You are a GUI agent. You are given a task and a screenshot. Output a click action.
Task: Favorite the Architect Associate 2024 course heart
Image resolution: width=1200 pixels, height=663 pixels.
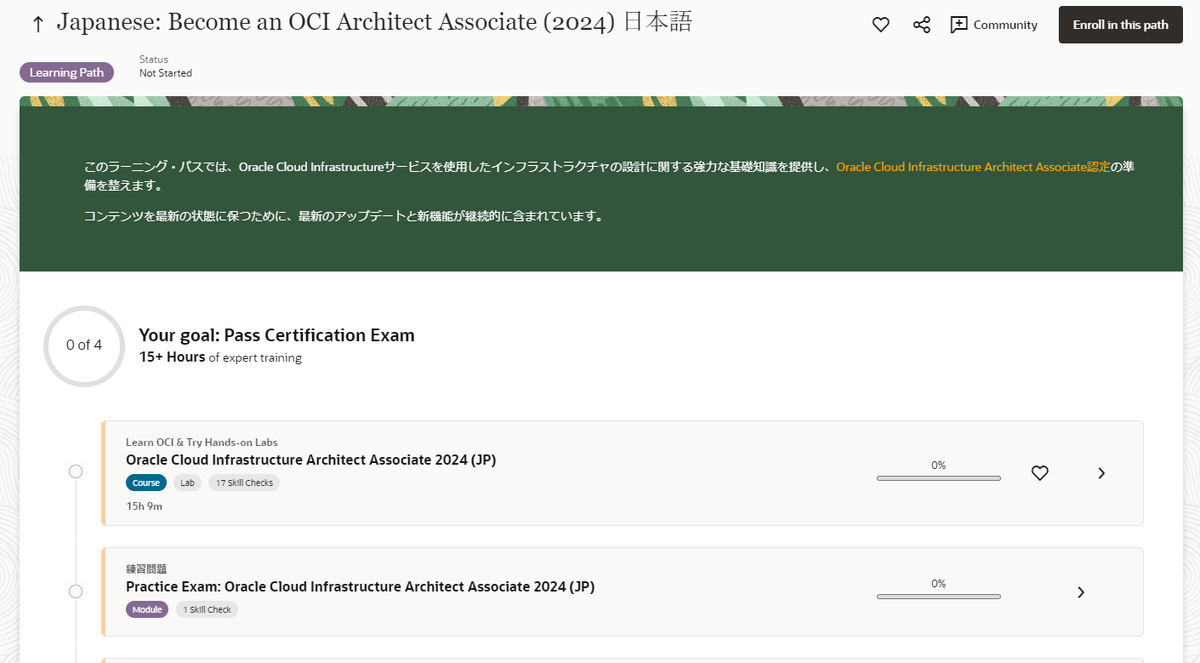click(1040, 473)
